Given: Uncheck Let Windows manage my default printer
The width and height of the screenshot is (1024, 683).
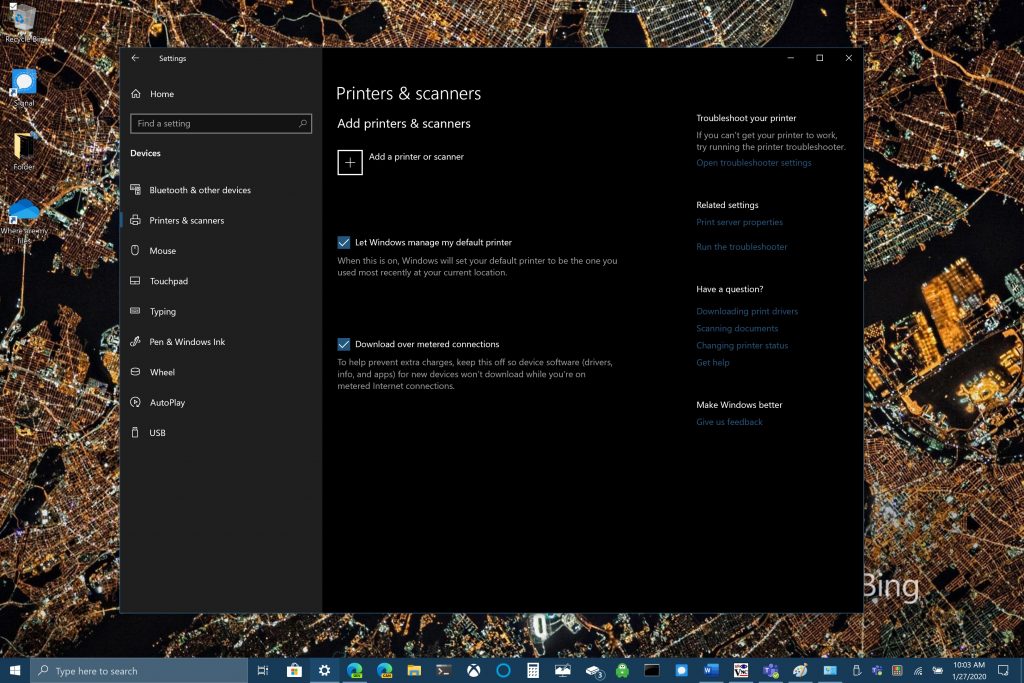Looking at the screenshot, I should pyautogui.click(x=344, y=242).
